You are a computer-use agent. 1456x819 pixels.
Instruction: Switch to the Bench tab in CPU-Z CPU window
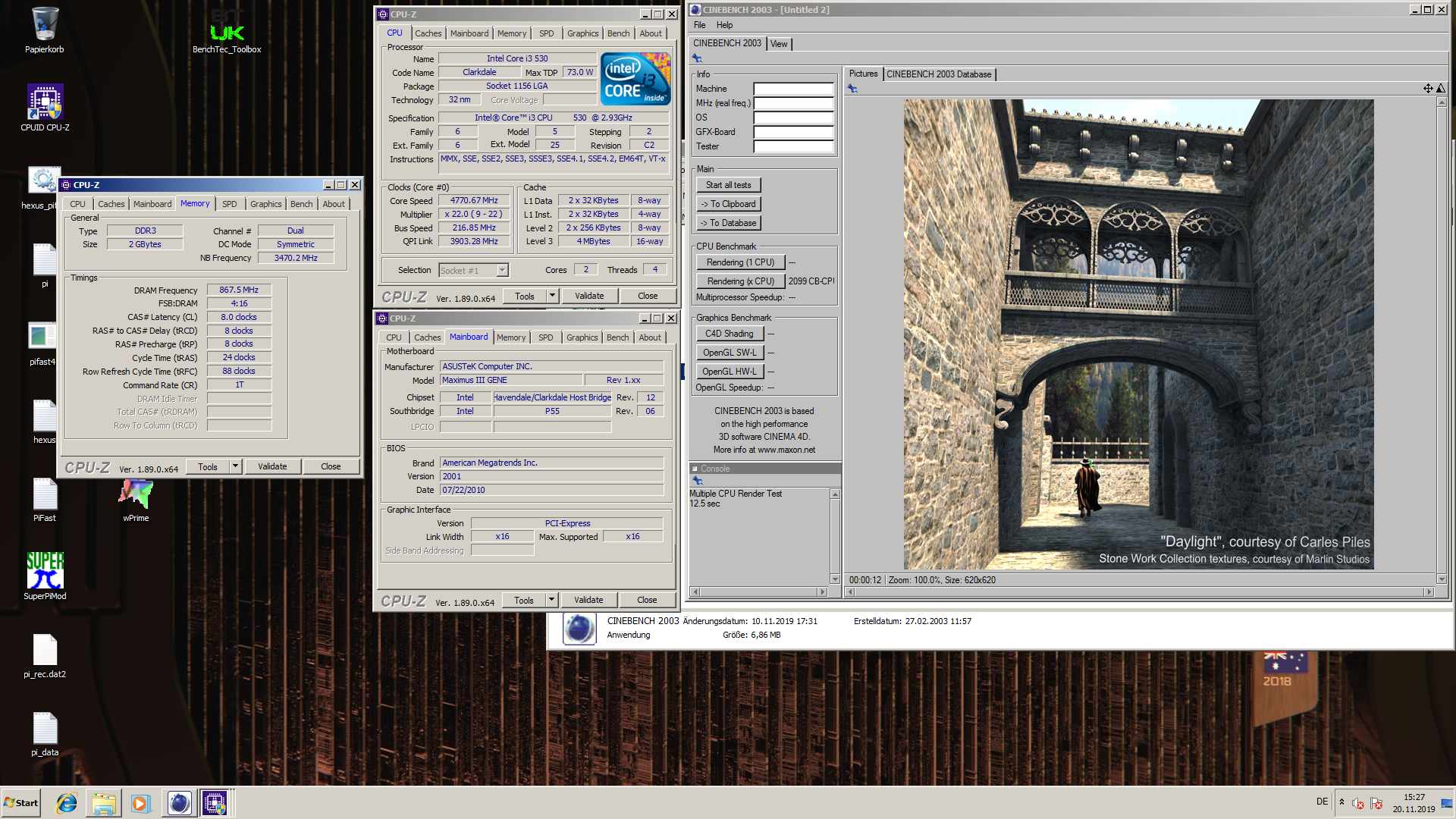pos(618,33)
